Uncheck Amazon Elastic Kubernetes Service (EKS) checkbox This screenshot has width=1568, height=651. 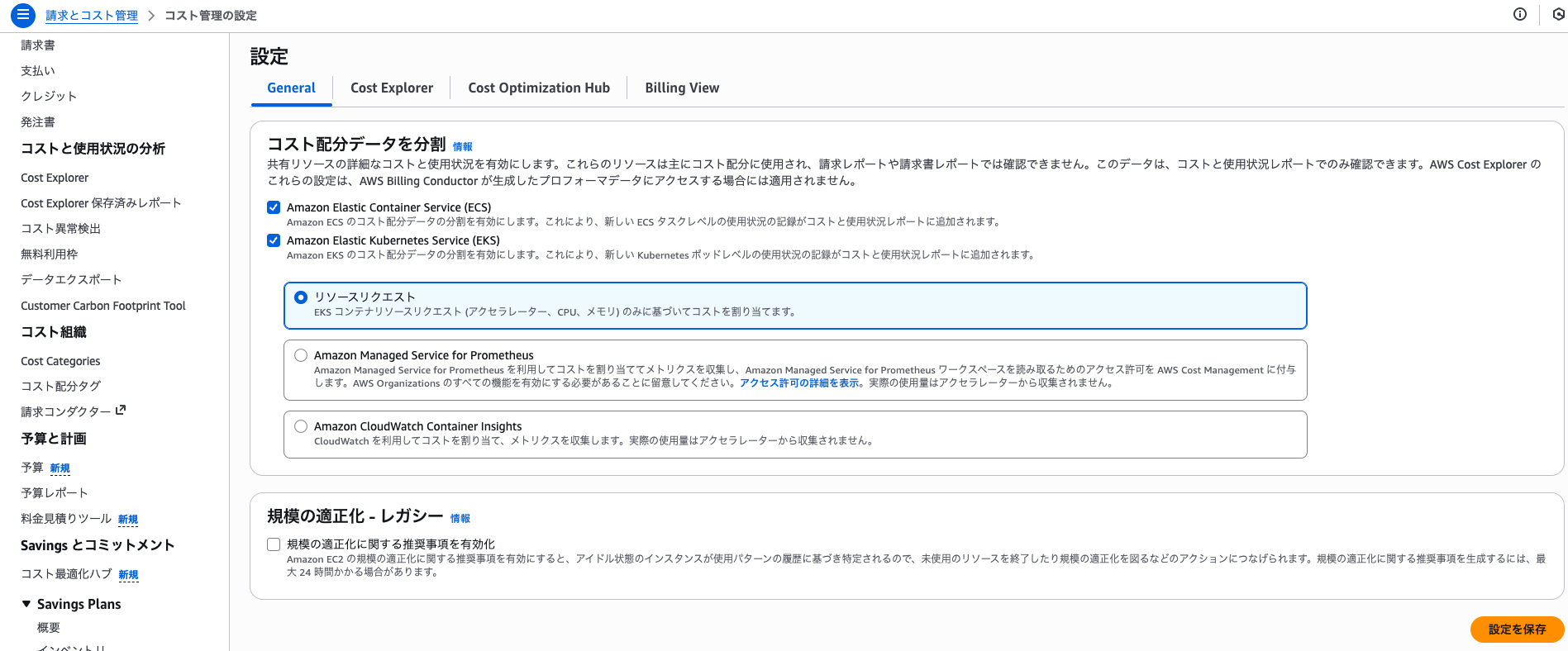(274, 240)
